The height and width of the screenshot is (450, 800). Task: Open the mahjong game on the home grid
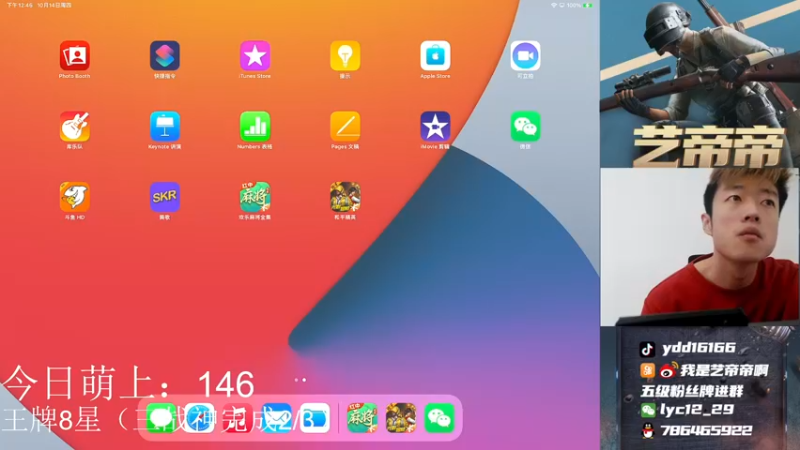255,196
